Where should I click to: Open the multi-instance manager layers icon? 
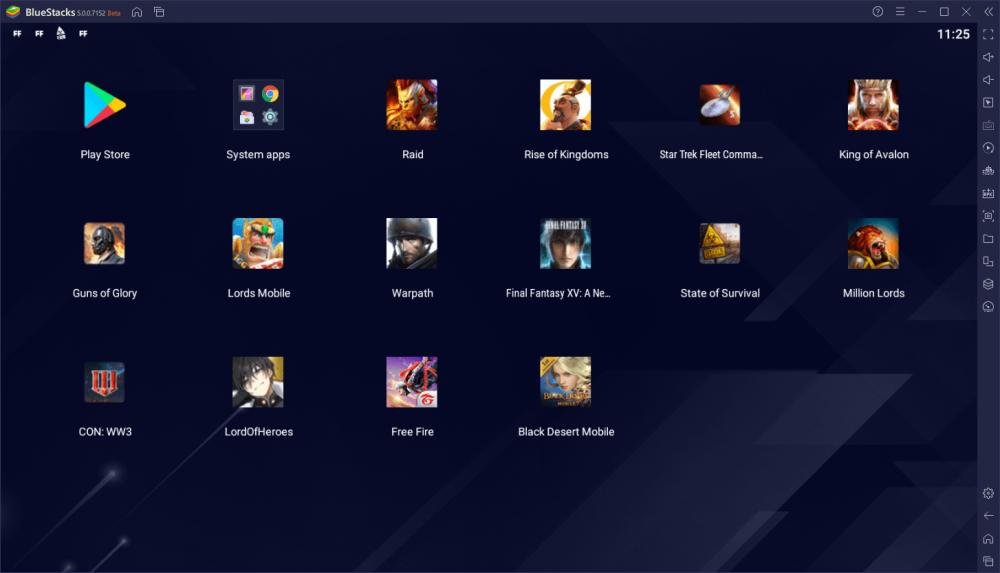click(988, 284)
